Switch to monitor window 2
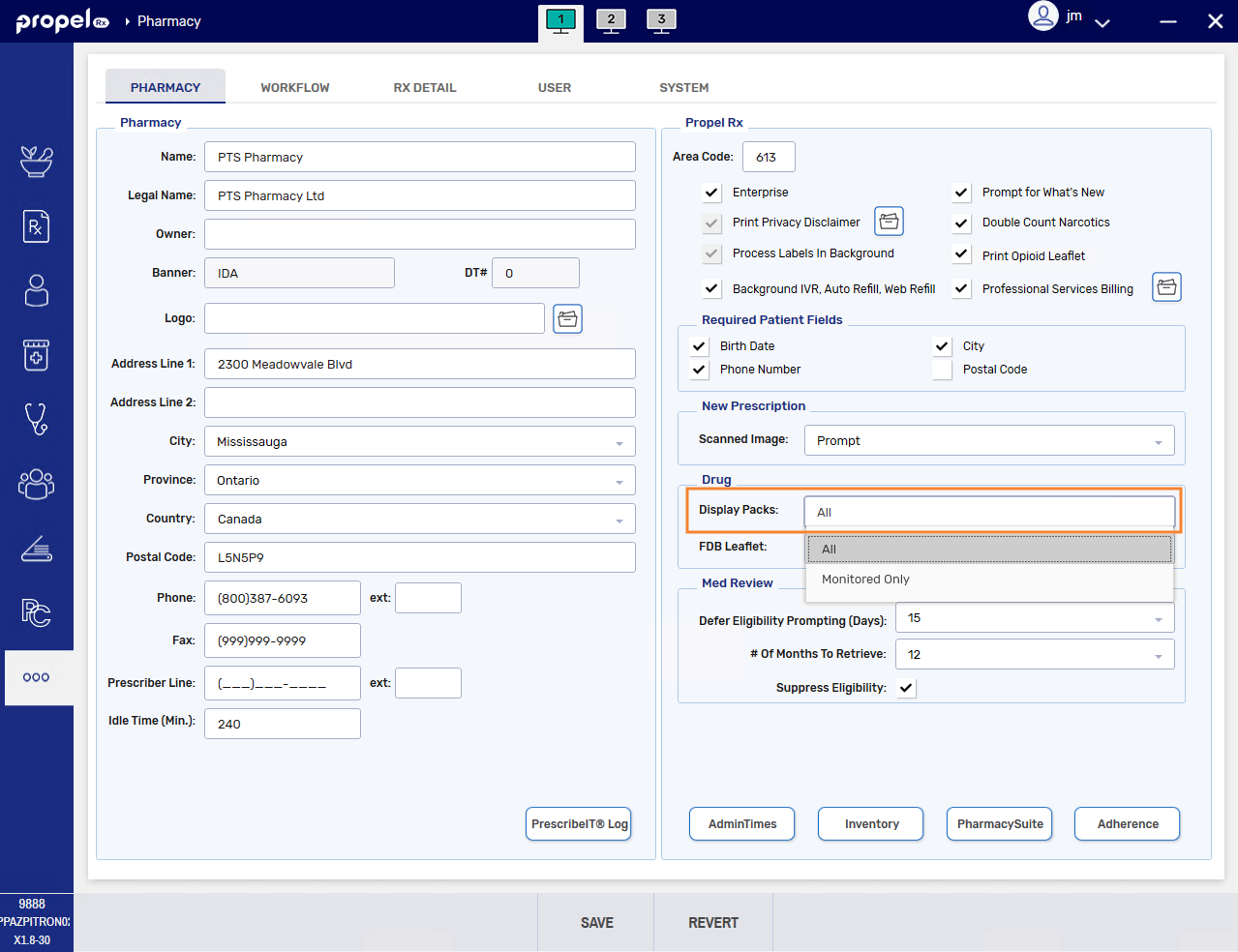Viewport: 1238px width, 952px height. 611,21
